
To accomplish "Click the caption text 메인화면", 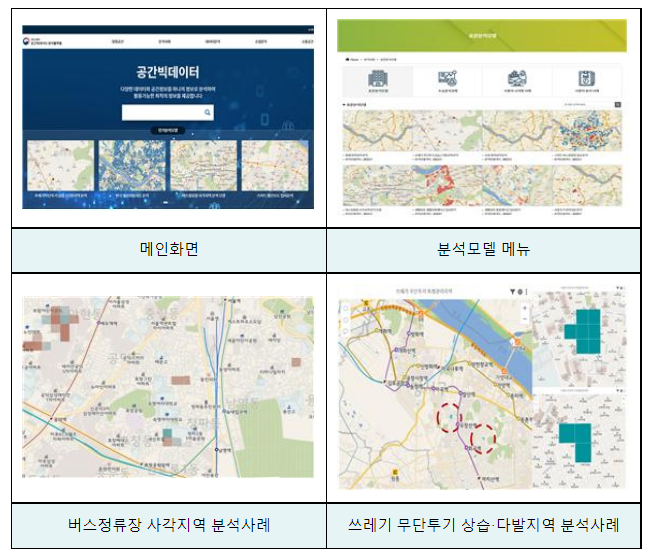I will pos(169,249).
